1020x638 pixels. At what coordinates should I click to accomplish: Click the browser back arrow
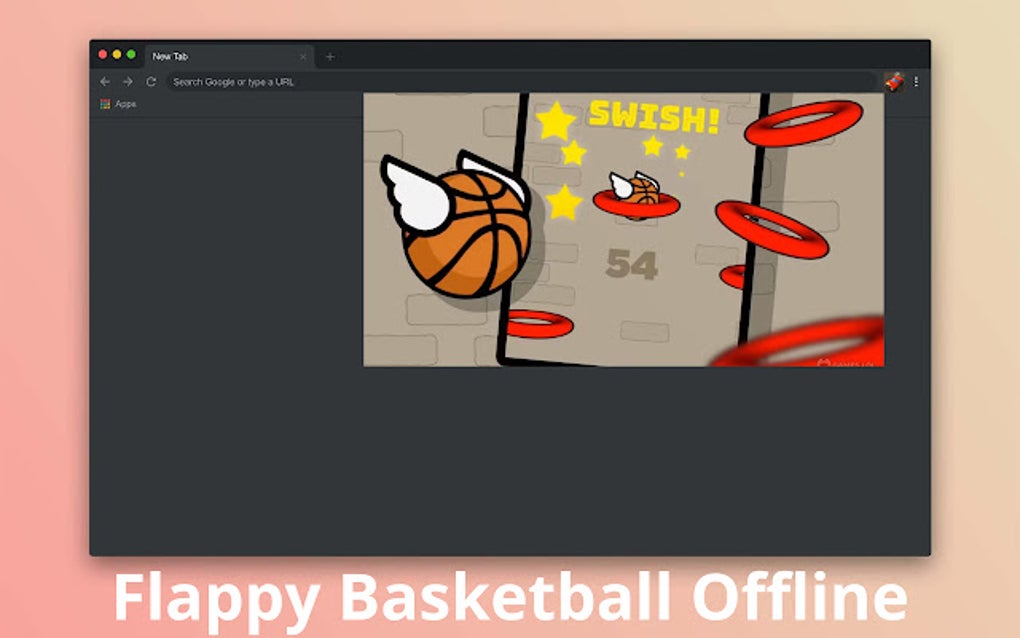[105, 81]
